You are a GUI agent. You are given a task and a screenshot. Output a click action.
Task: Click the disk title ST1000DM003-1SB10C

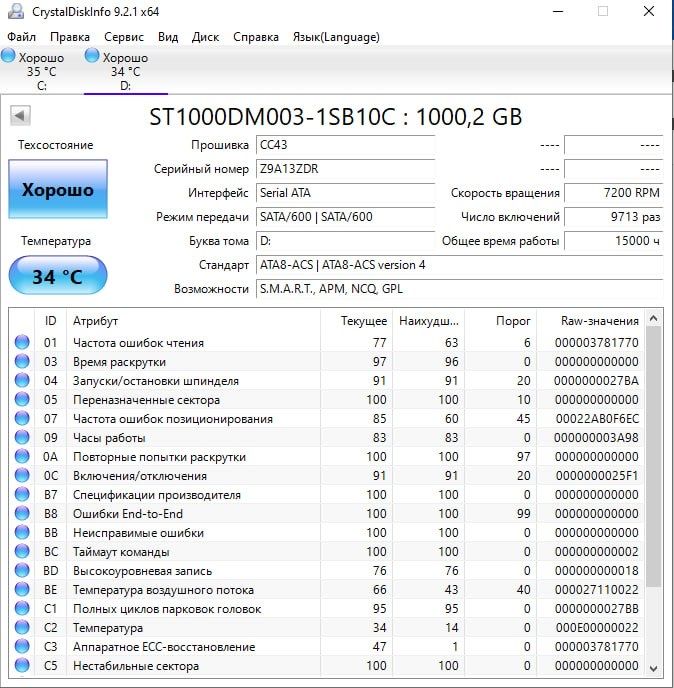[336, 117]
